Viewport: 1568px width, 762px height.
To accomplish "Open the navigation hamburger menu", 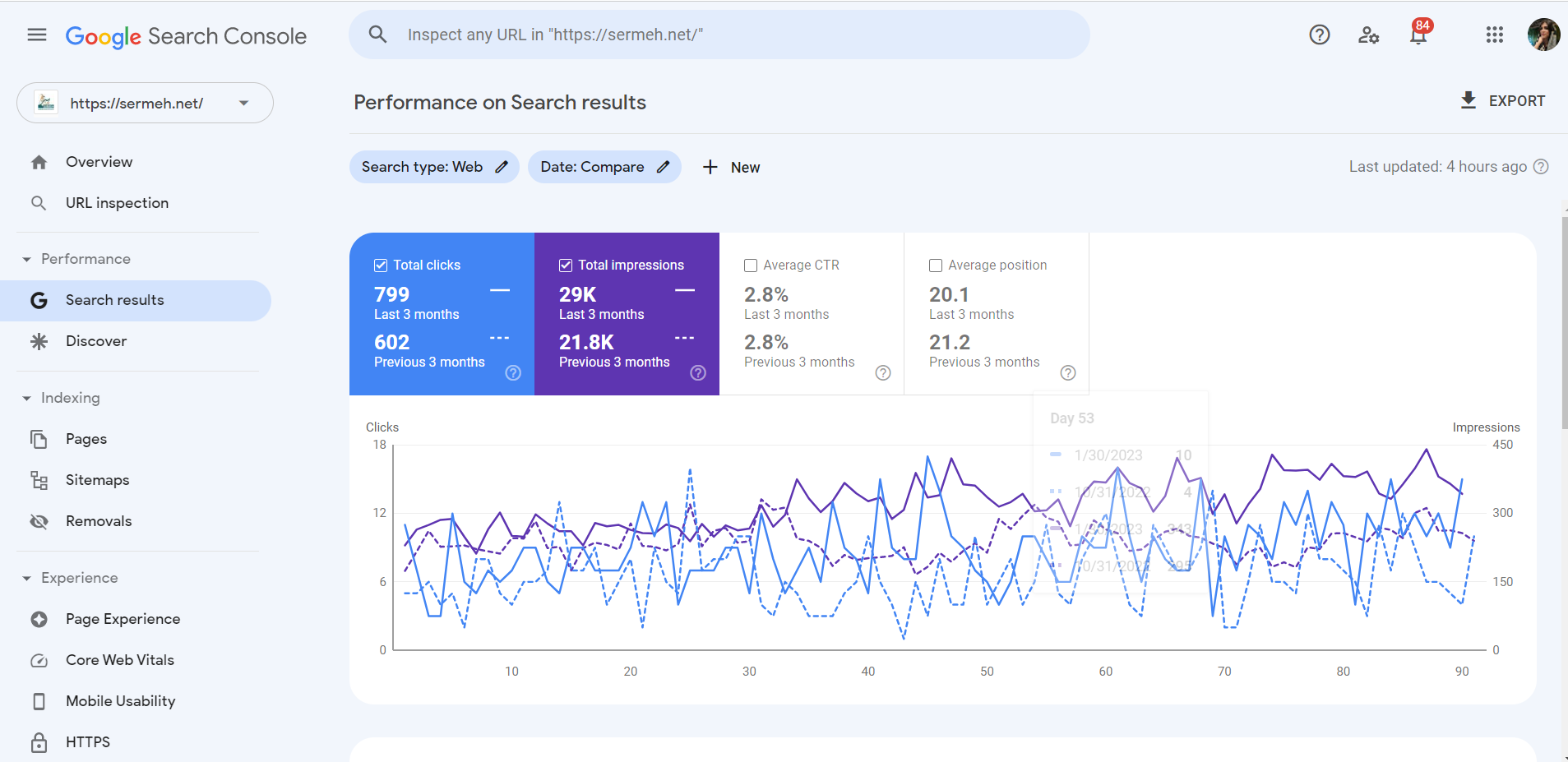I will (36, 35).
